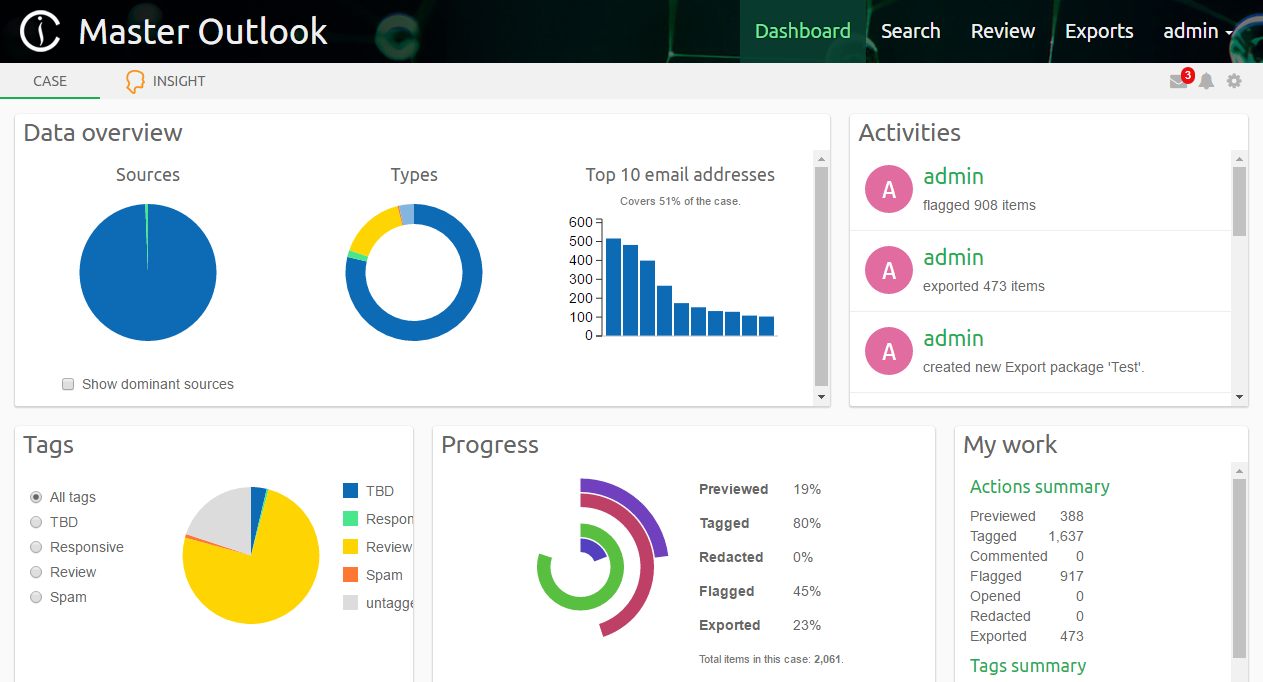Viewport: 1263px width, 682px height.
Task: Open the admin user dropdown menu
Action: click(1197, 31)
